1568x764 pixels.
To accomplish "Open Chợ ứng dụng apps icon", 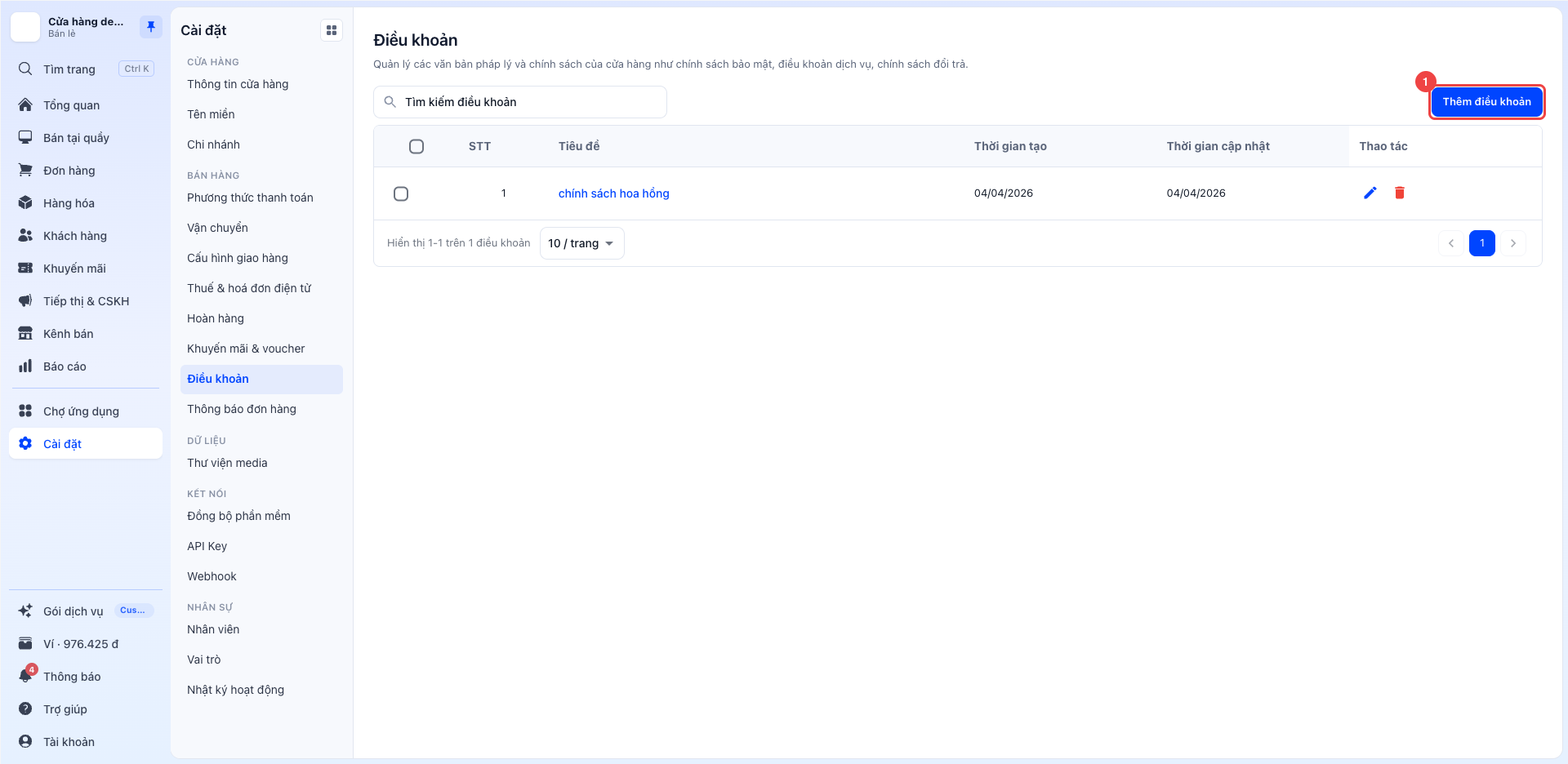I will pyautogui.click(x=25, y=411).
